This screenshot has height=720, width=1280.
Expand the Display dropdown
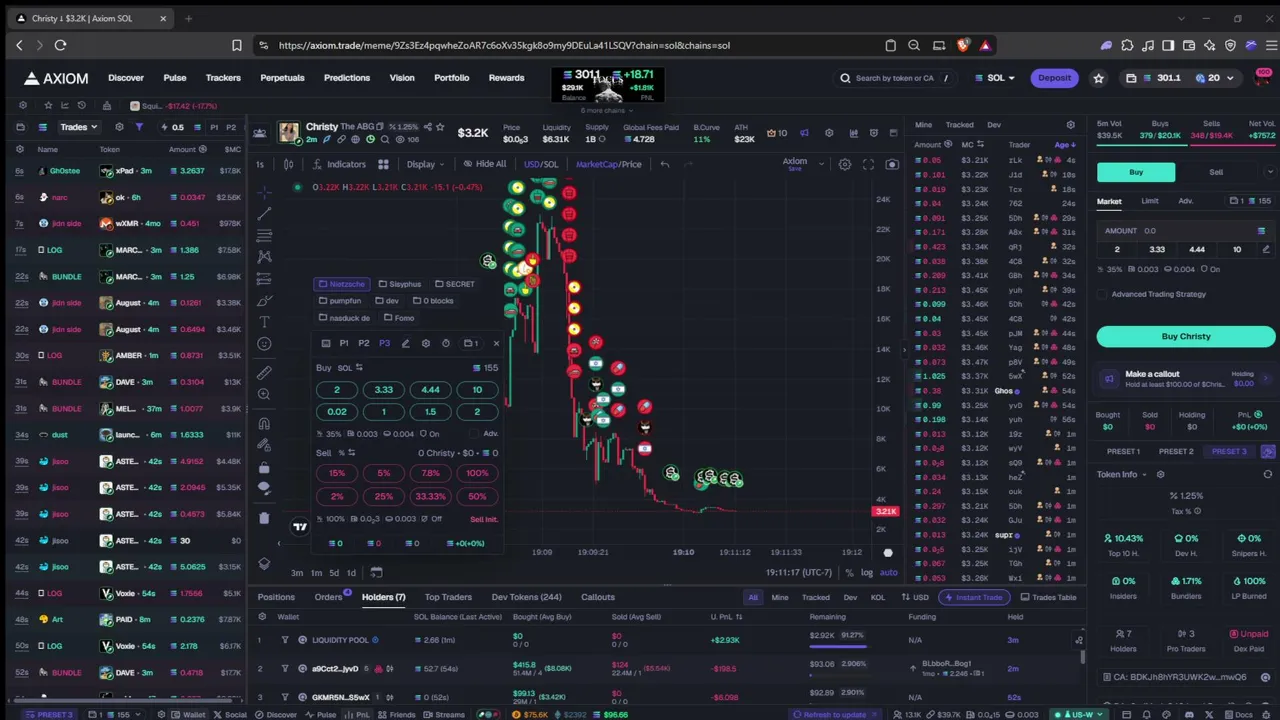[426, 164]
